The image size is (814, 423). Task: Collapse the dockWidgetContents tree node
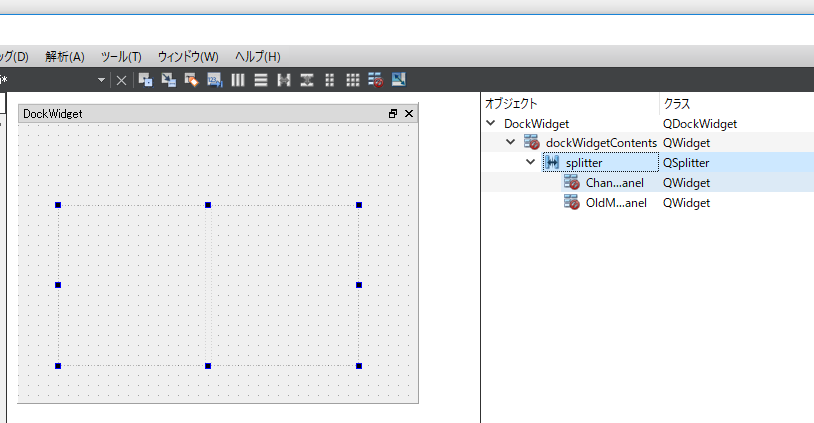511,143
